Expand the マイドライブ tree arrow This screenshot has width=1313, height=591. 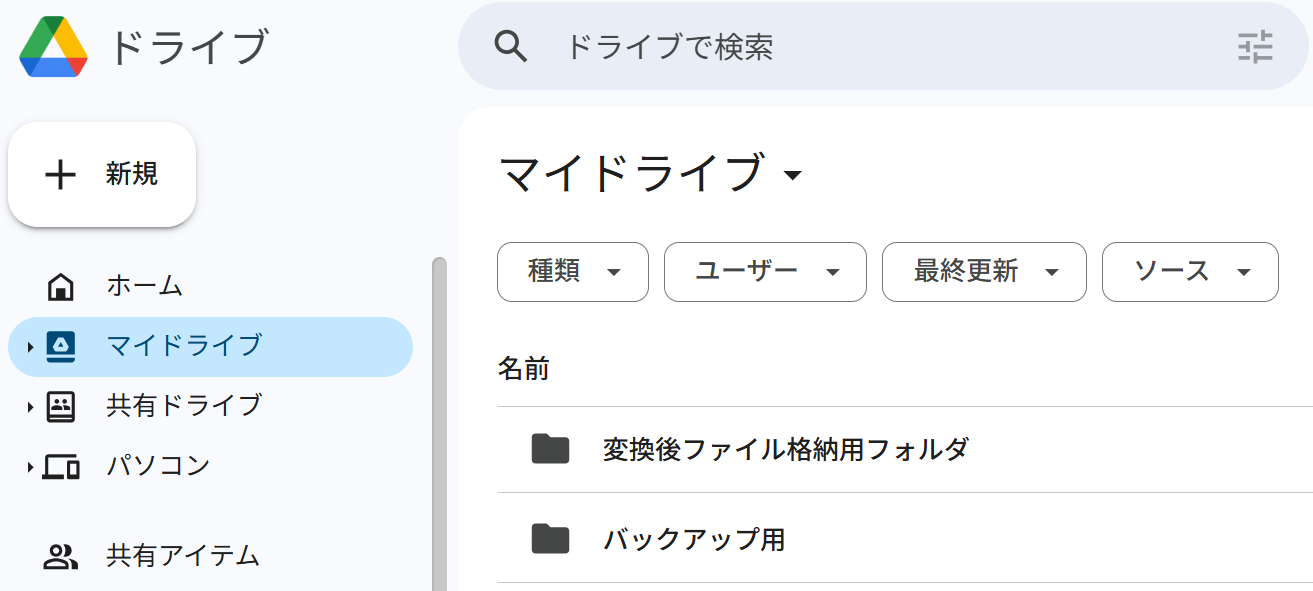point(30,347)
